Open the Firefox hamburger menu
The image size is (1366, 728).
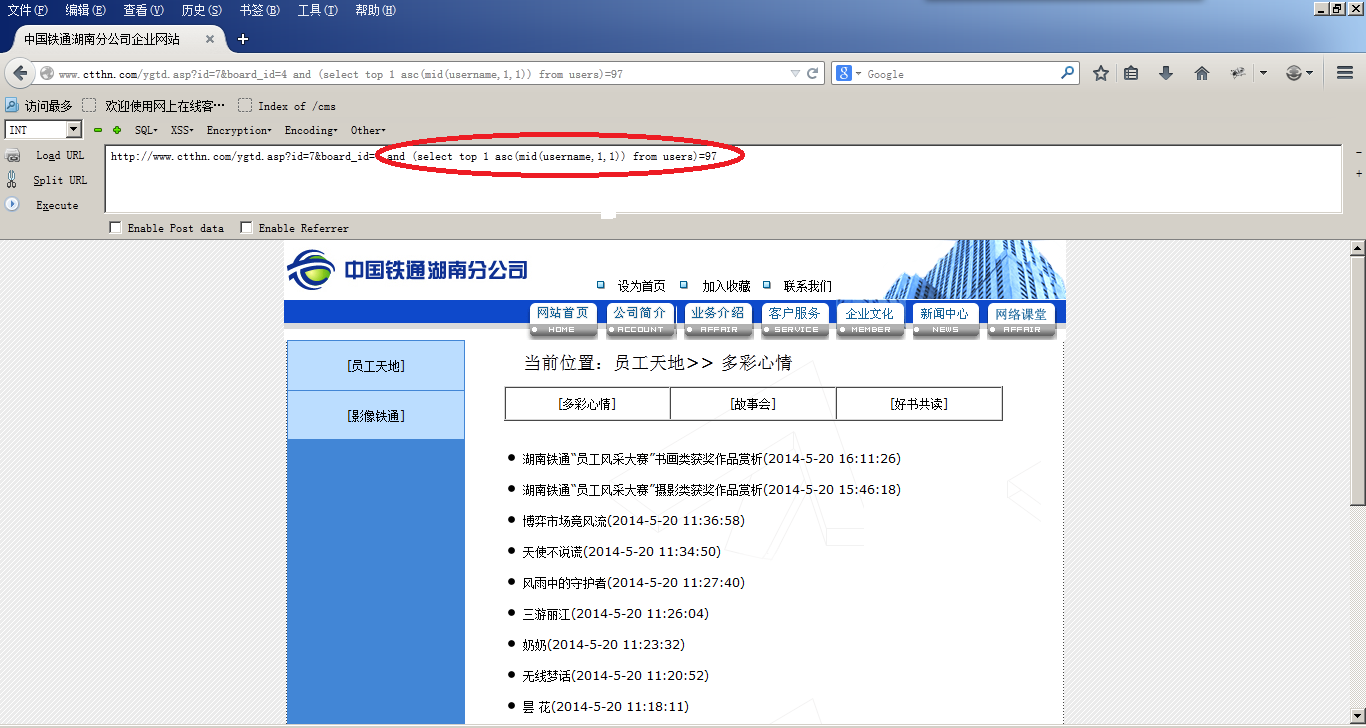pyautogui.click(x=1345, y=73)
